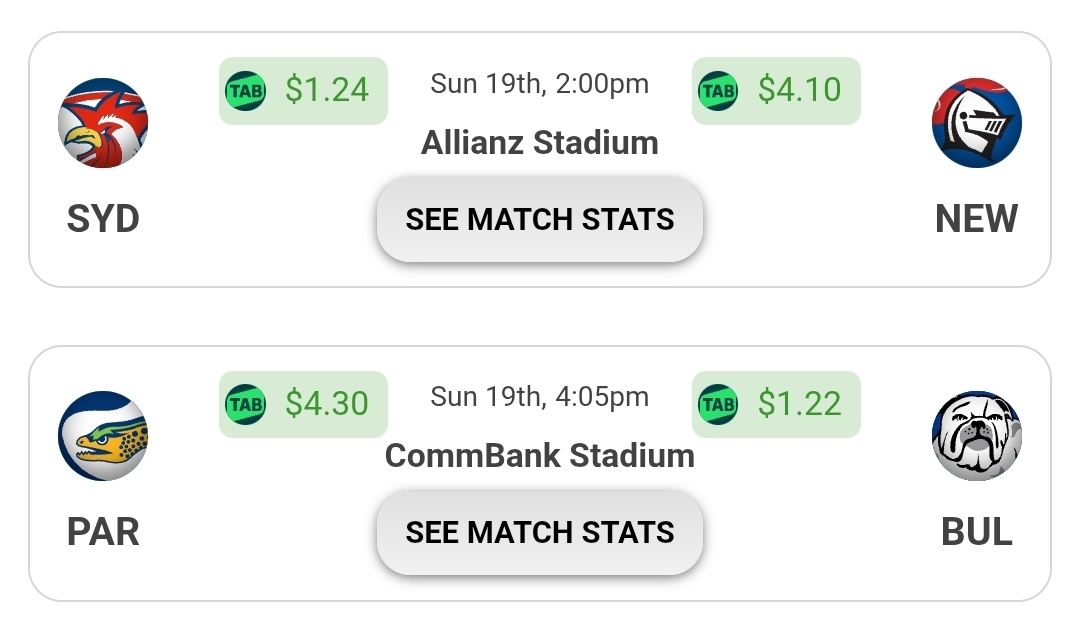Tap the Bulldogs team logo
Screen dimensions: 1080x638
976,436
